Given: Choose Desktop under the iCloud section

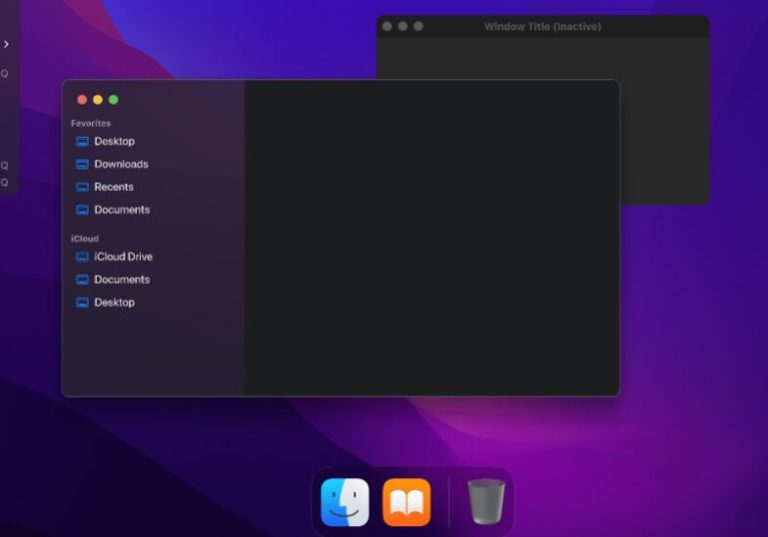Looking at the screenshot, I should tap(105, 303).
